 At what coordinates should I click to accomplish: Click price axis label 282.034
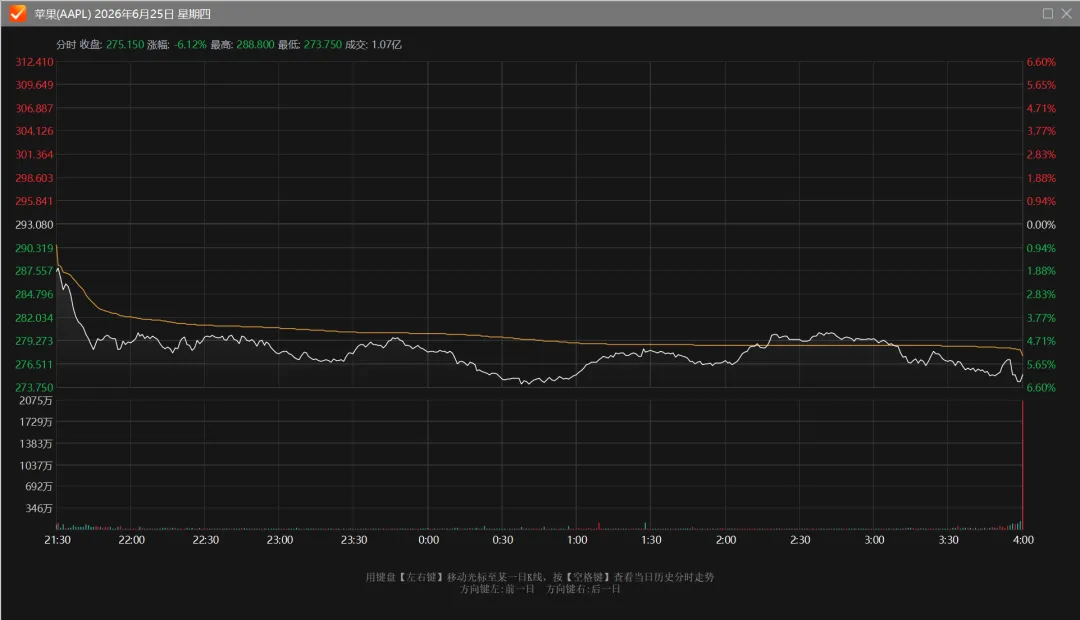(x=34, y=318)
